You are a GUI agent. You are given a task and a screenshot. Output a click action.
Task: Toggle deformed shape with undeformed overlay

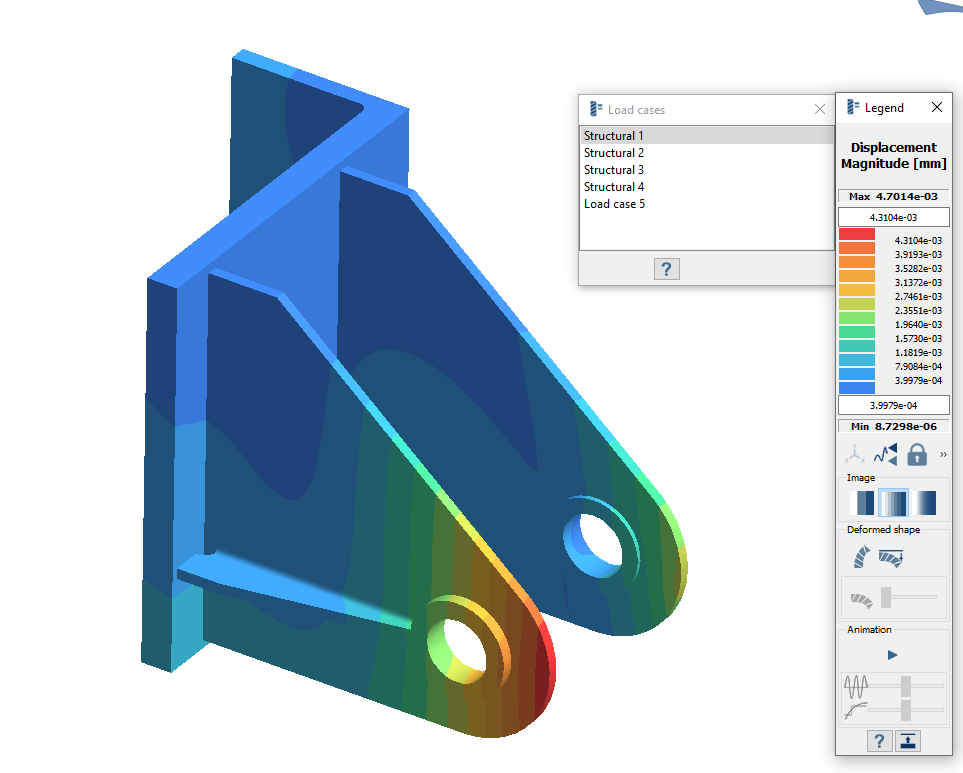click(890, 558)
